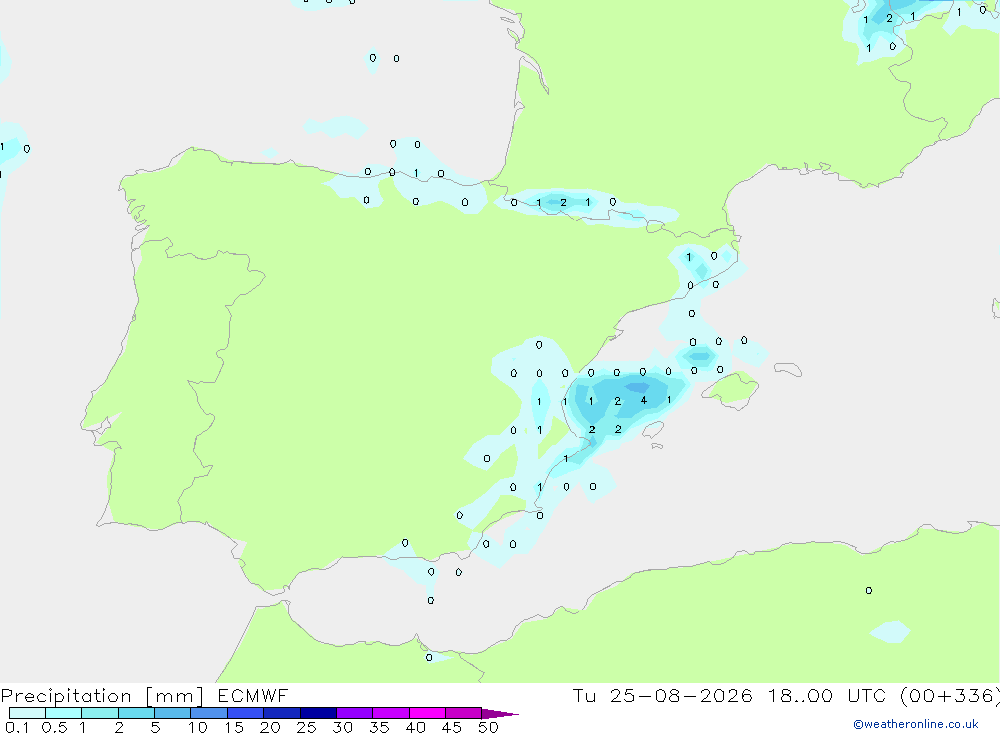Screen dimensions: 1000x733
Task: Click the '50' legend scale label
Action: click(488, 727)
